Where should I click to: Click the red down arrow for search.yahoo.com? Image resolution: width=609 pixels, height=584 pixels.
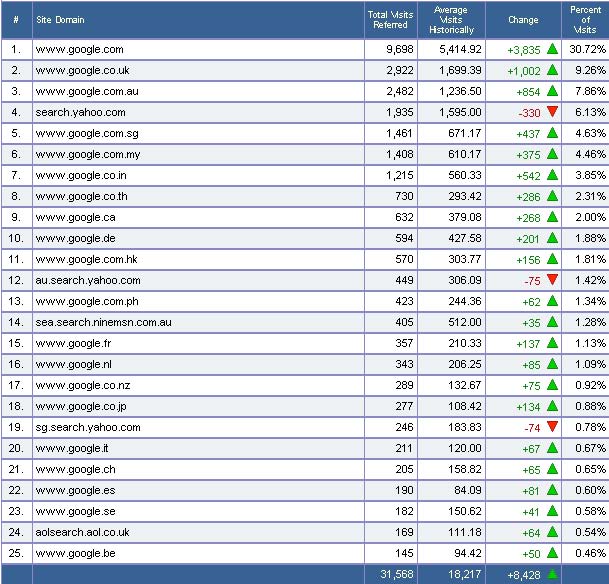pos(551,112)
